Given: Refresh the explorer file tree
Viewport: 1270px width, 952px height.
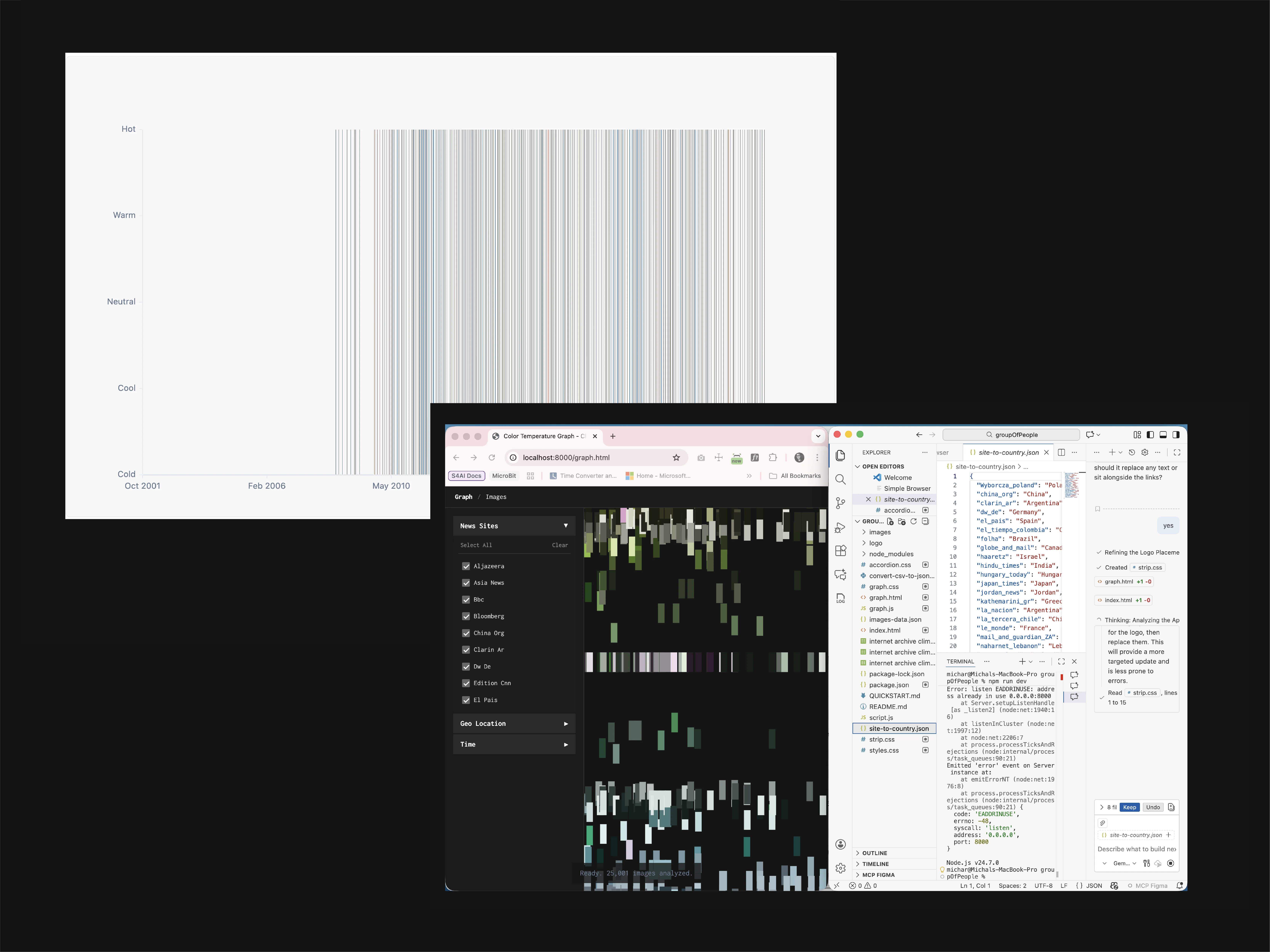Looking at the screenshot, I should (x=913, y=522).
